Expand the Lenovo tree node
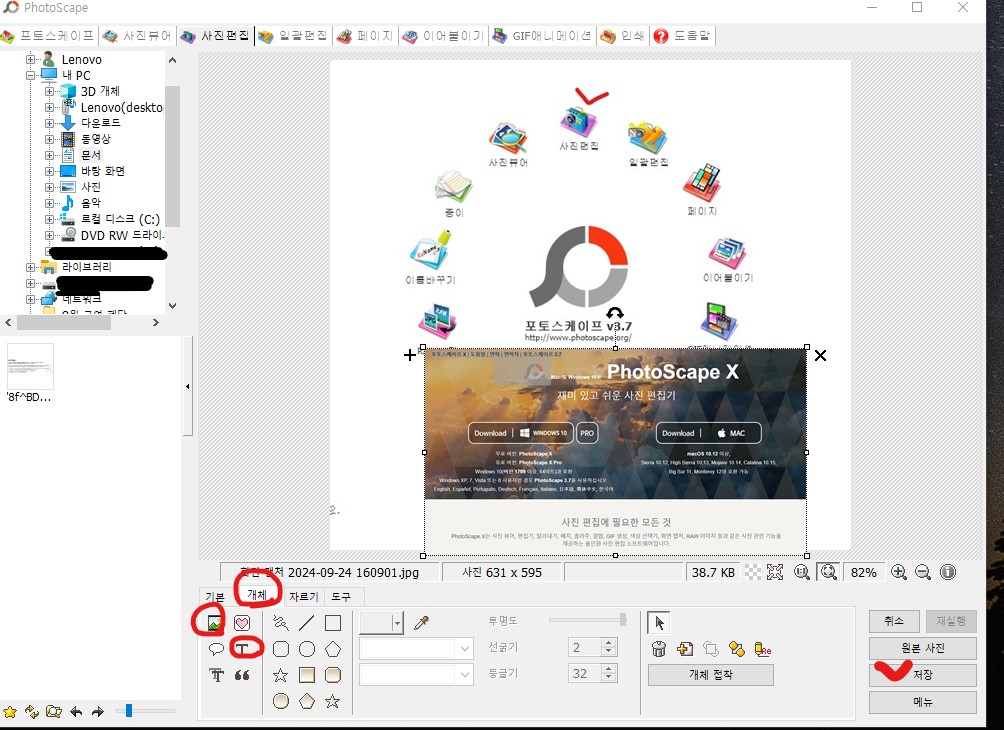Image resolution: width=1004 pixels, height=730 pixels. (30, 59)
